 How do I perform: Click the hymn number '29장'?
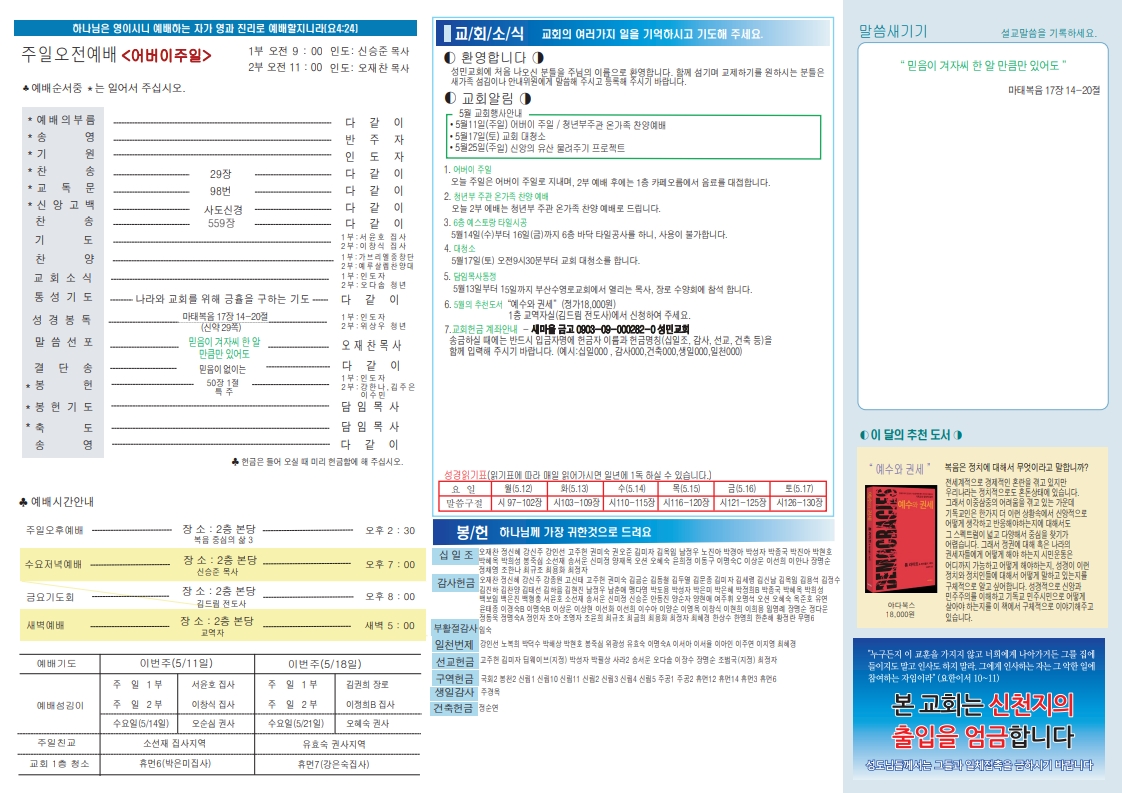pyautogui.click(x=220, y=174)
